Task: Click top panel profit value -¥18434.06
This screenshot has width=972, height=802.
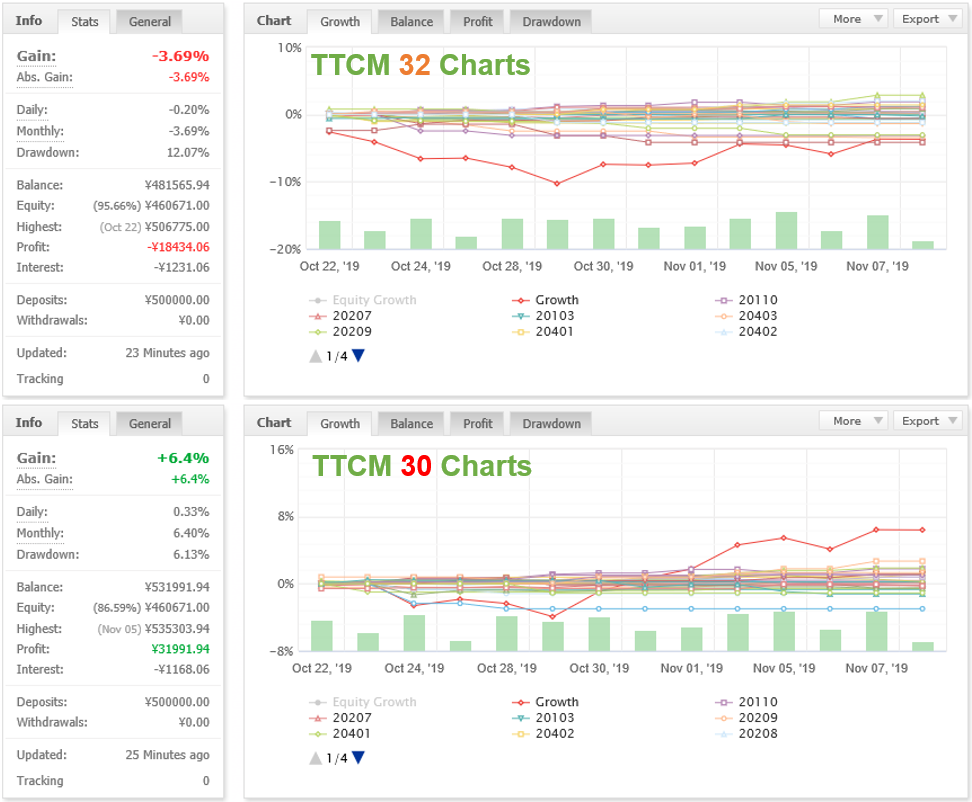Action: [x=179, y=247]
